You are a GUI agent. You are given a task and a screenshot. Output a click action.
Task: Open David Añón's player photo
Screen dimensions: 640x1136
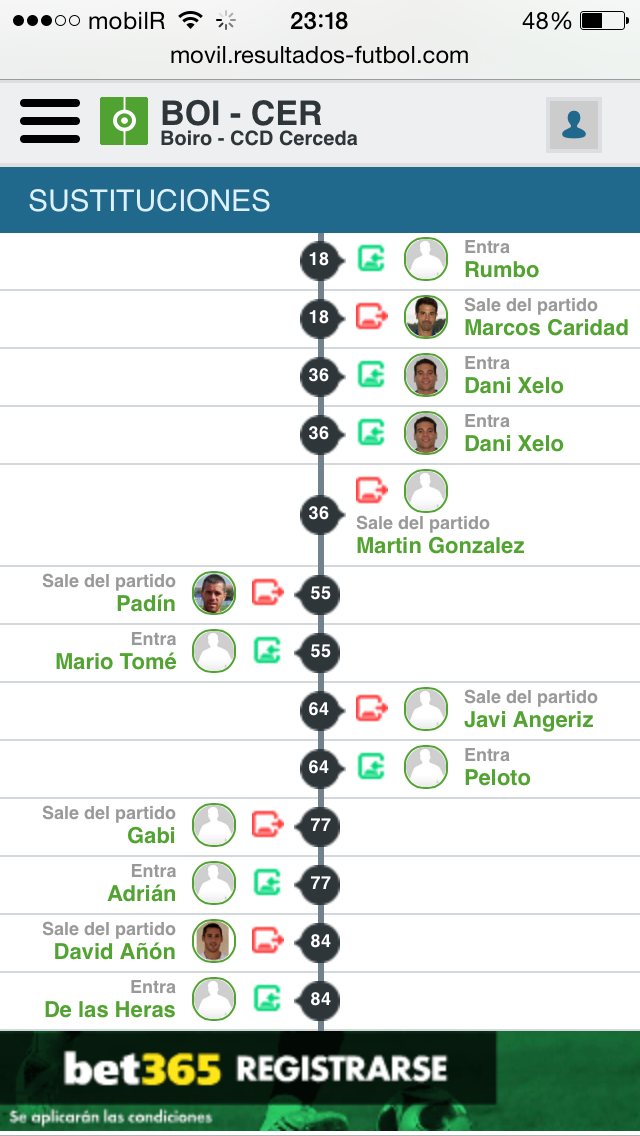click(x=214, y=940)
